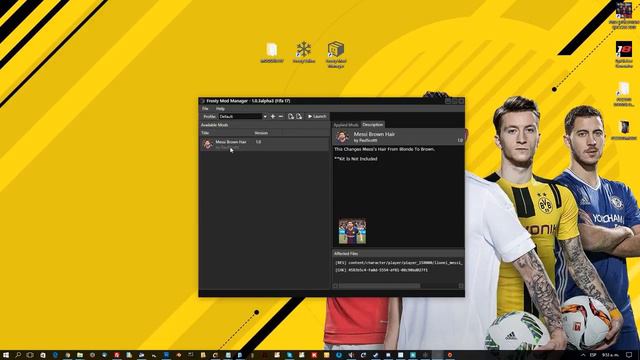
Task: Switch to the Applied Mods tab
Action: [346, 124]
